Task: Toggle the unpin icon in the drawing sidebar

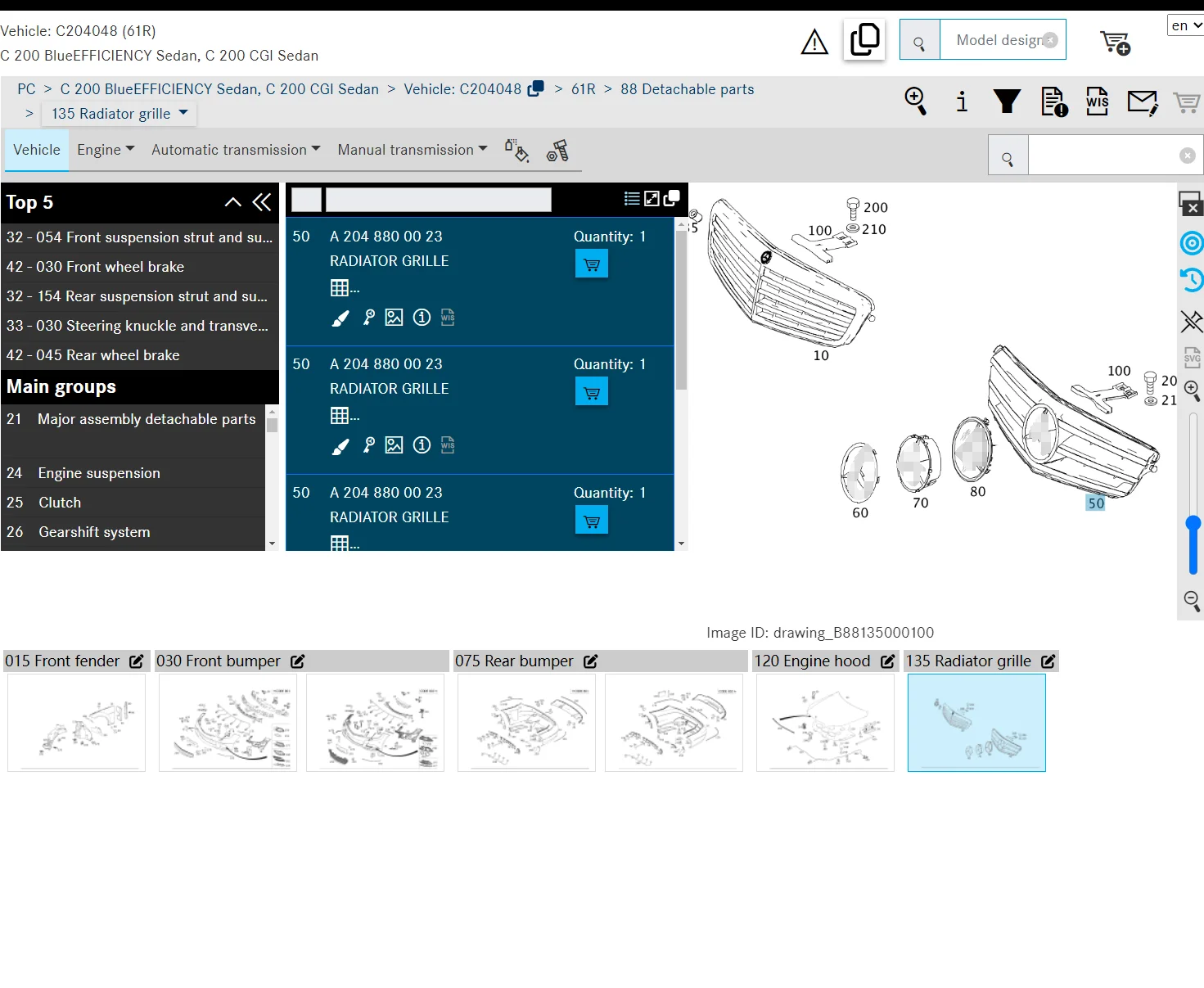Action: point(1192,321)
